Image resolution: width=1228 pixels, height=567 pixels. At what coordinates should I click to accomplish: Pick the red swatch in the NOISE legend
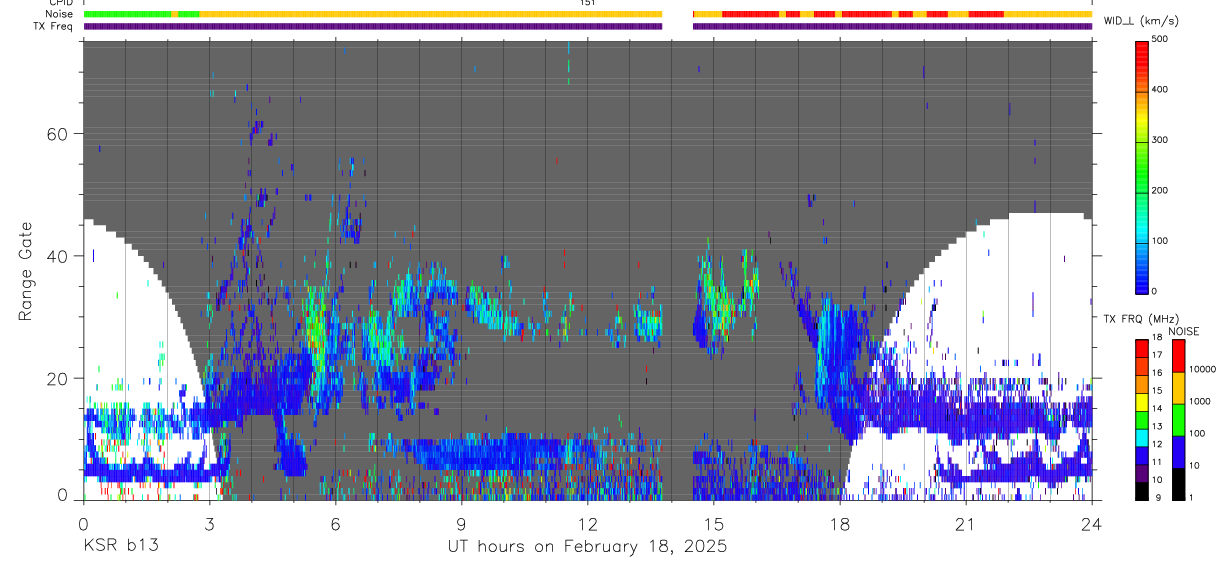pyautogui.click(x=1178, y=355)
